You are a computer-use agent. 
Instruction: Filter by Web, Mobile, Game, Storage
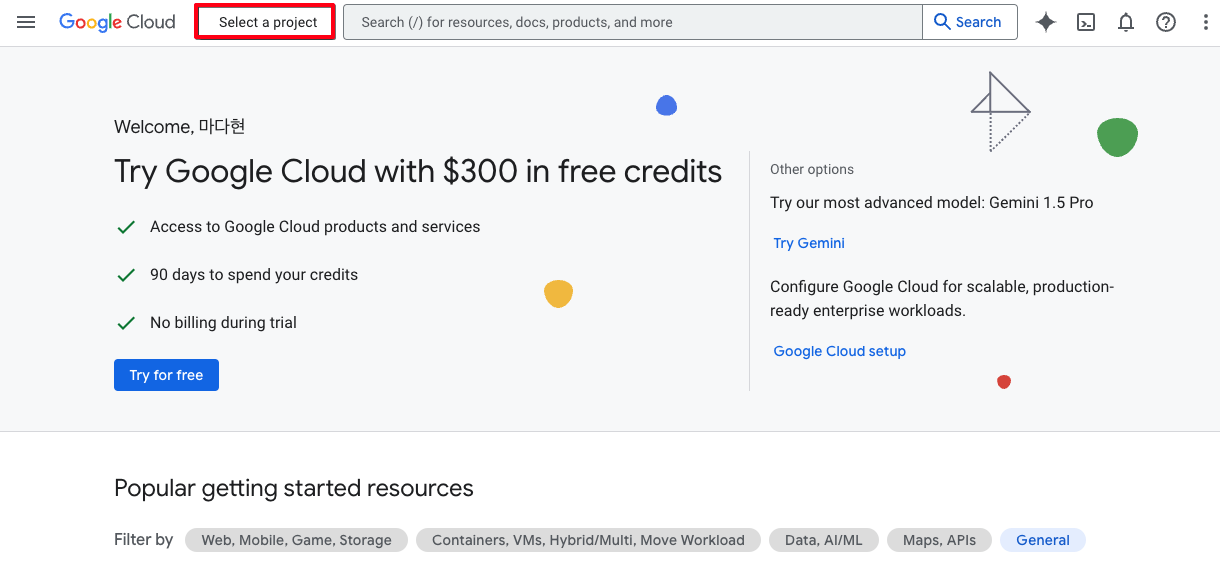(296, 540)
